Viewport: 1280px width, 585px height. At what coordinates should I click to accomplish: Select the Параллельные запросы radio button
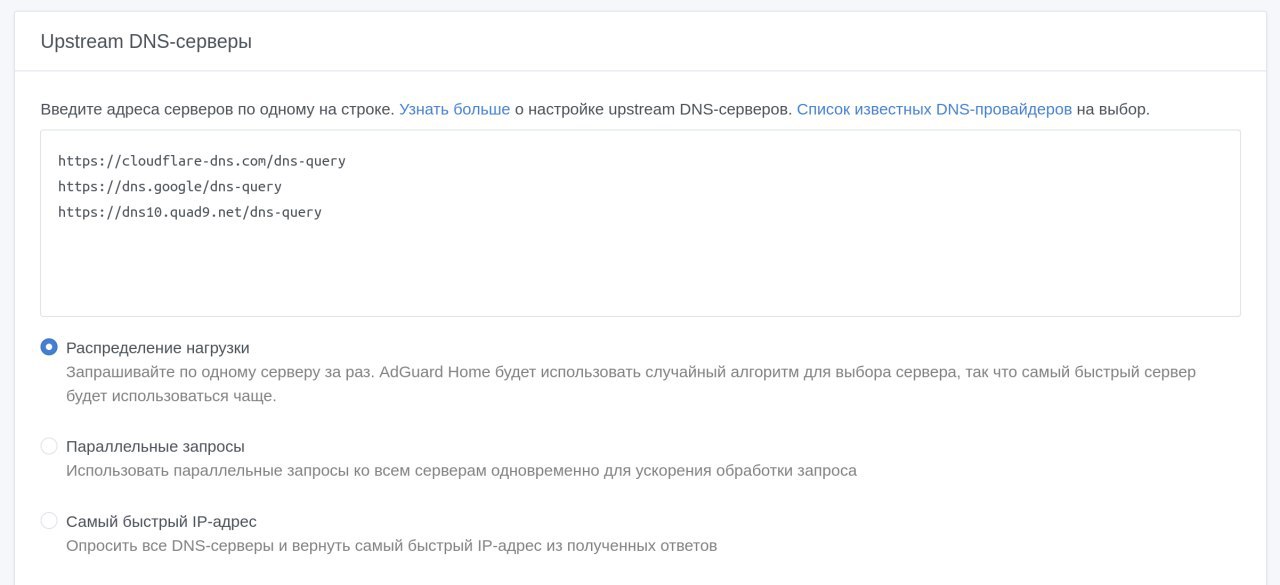49,446
